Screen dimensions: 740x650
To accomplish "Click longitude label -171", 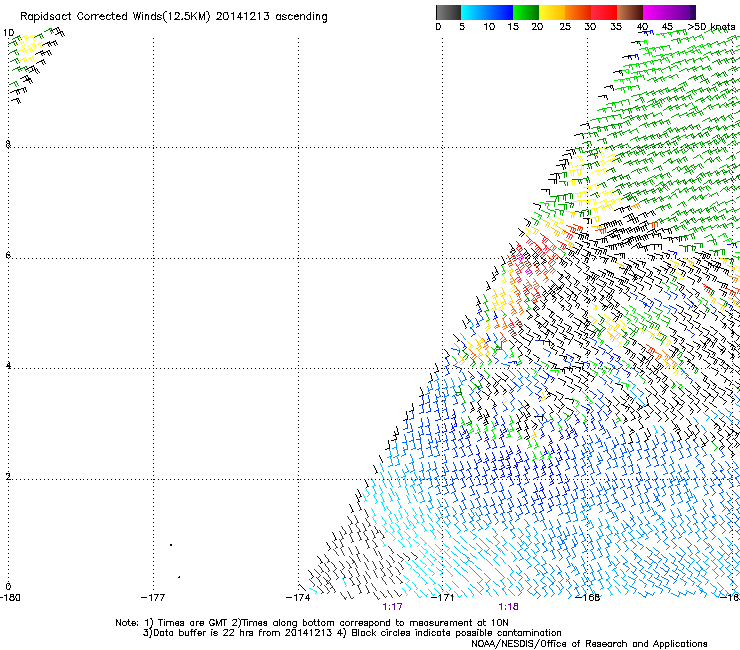I will tap(443, 598).
